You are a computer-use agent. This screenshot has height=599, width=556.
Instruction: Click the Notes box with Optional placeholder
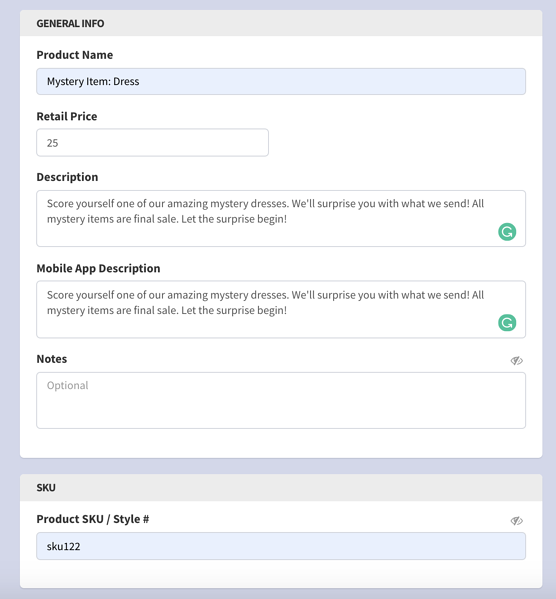tap(281, 400)
